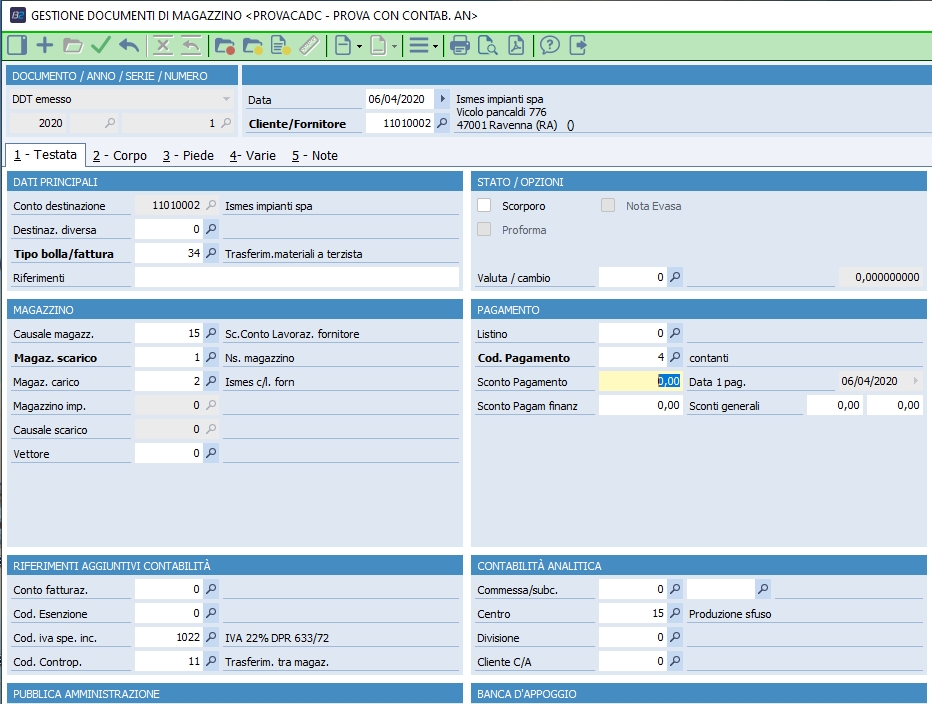This screenshot has height=704, width=932.
Task: Click the Commessa/subc. number field
Action: pyautogui.click(x=632, y=589)
